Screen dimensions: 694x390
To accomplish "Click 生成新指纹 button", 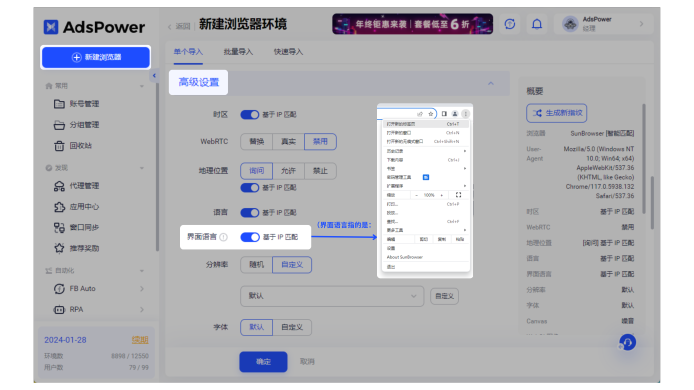I will 557,113.
